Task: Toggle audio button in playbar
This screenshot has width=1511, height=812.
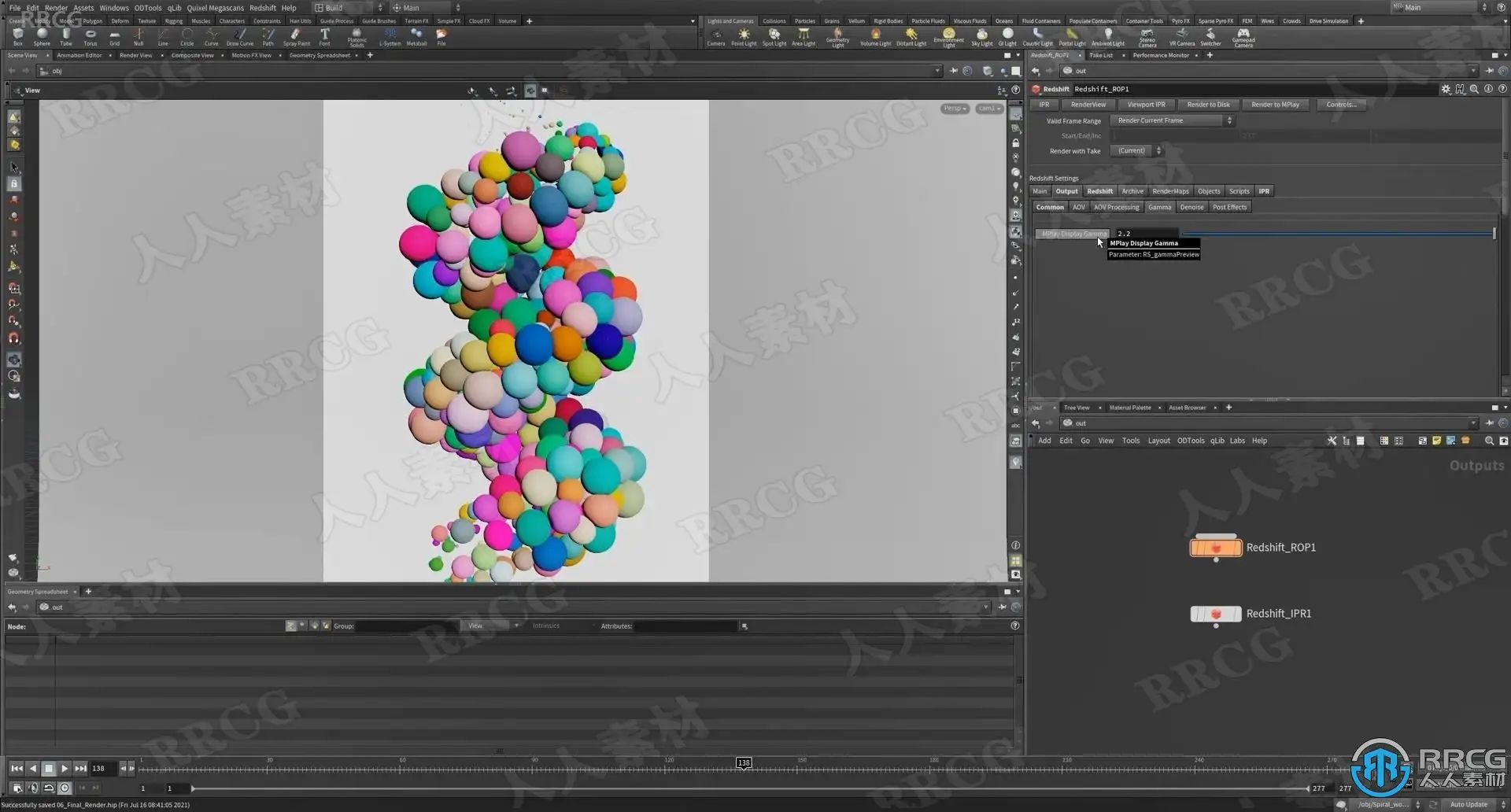Action: coord(33,788)
